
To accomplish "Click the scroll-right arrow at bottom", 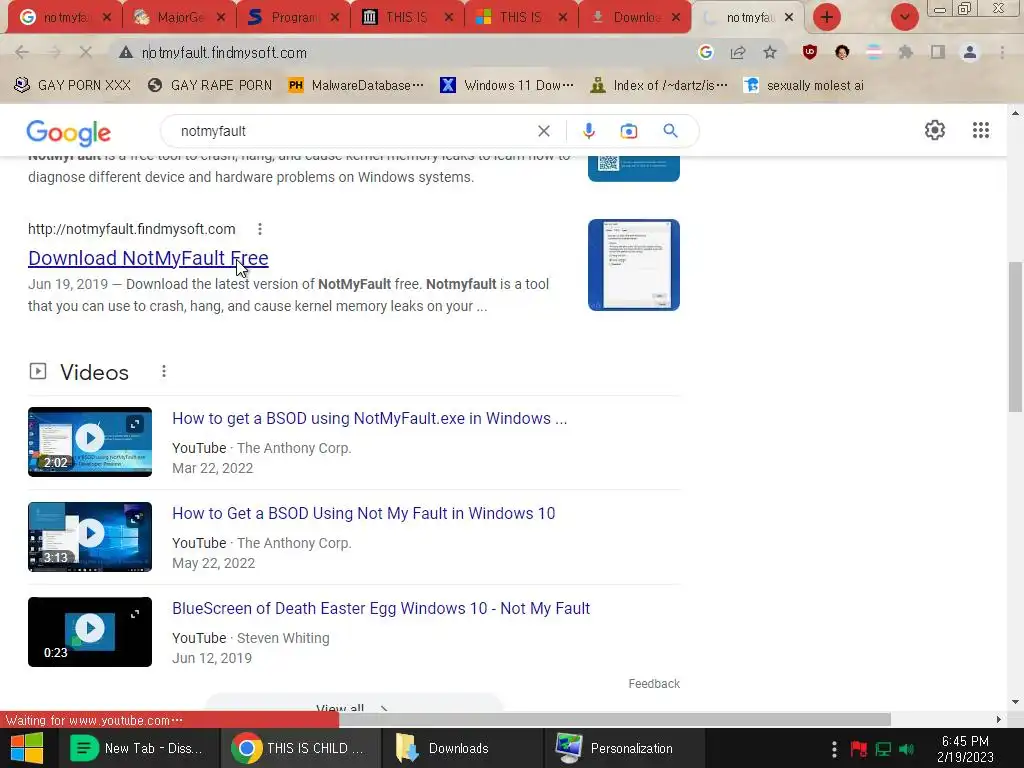I will pos(998,720).
